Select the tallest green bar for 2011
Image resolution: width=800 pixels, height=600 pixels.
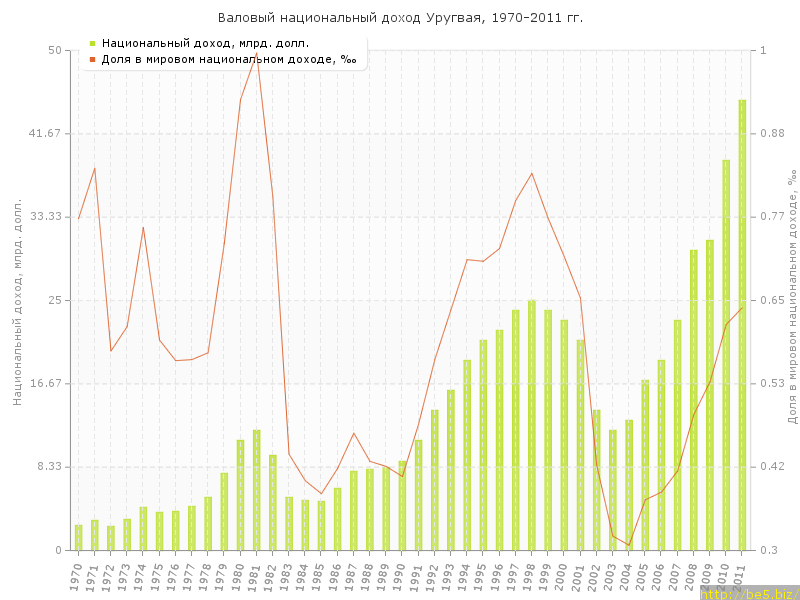click(742, 325)
